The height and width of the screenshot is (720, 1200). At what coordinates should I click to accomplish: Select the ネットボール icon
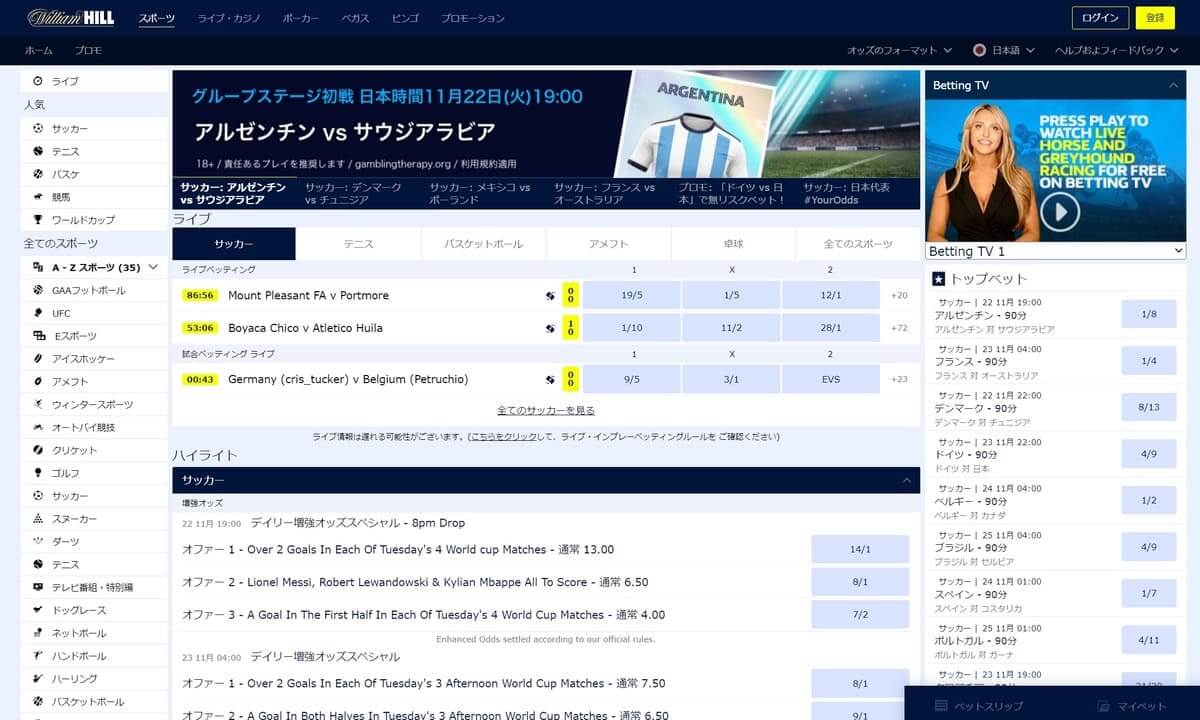point(38,633)
